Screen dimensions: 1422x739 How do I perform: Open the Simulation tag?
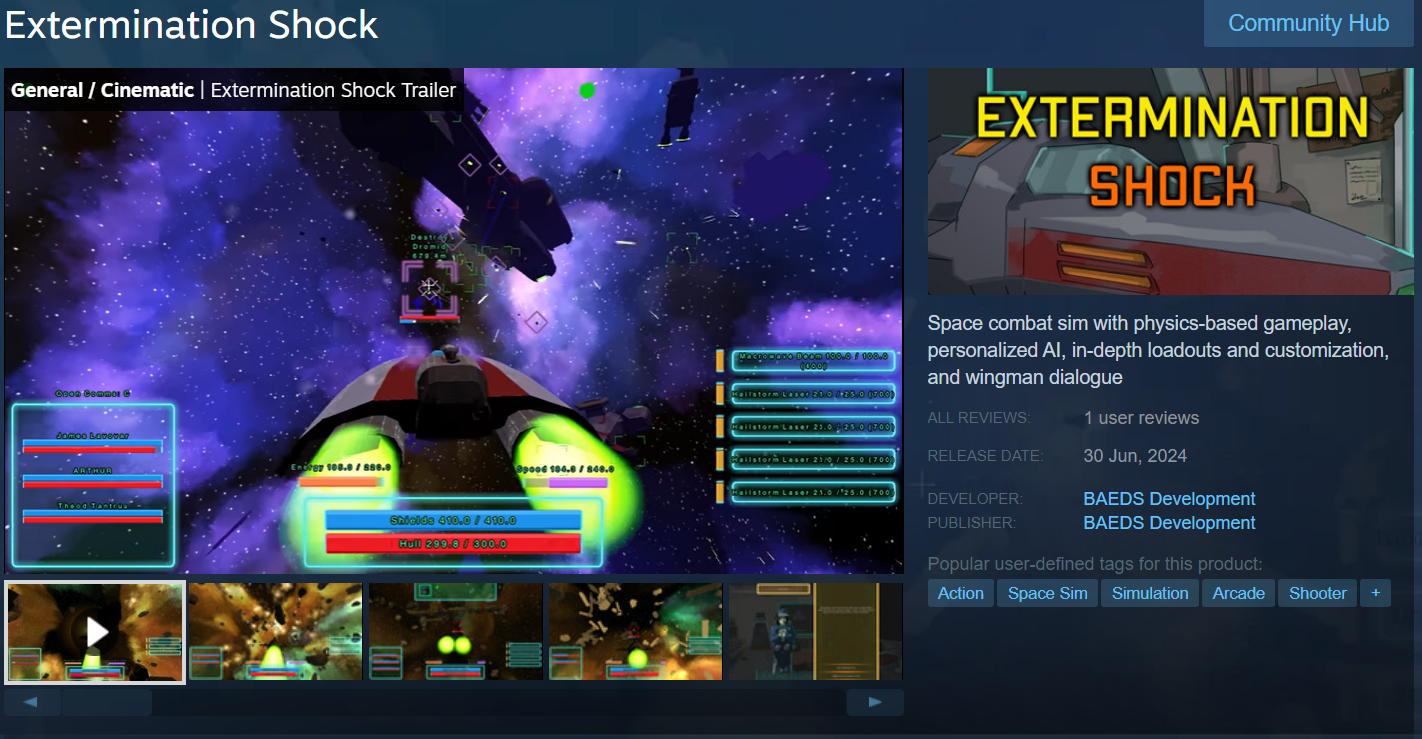(x=1150, y=593)
